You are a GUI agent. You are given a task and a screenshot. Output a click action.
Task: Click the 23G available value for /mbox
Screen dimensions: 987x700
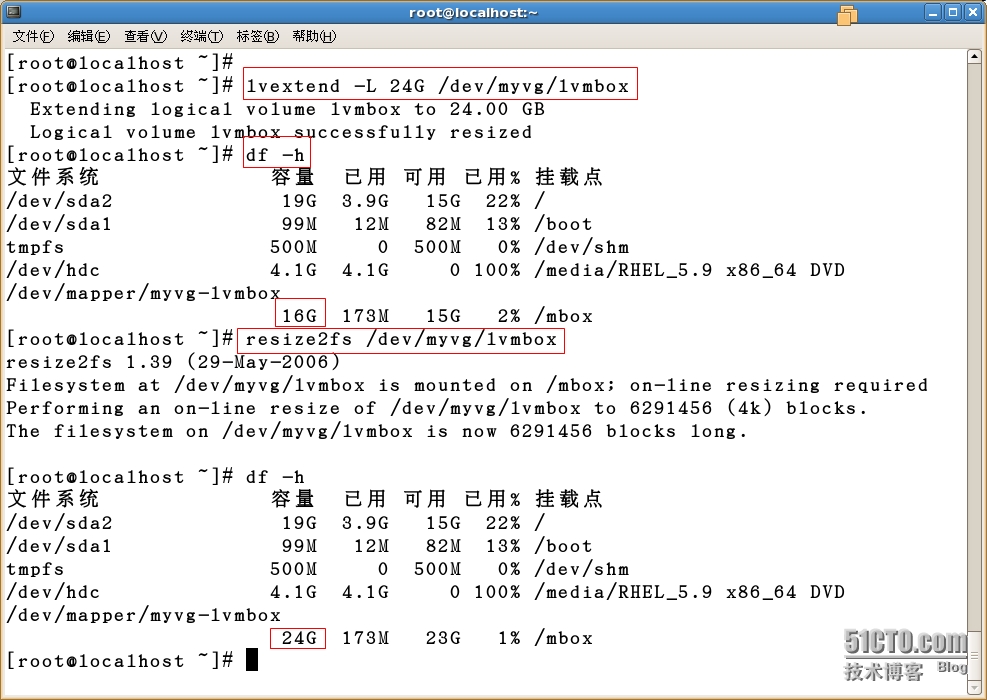pyautogui.click(x=443, y=638)
